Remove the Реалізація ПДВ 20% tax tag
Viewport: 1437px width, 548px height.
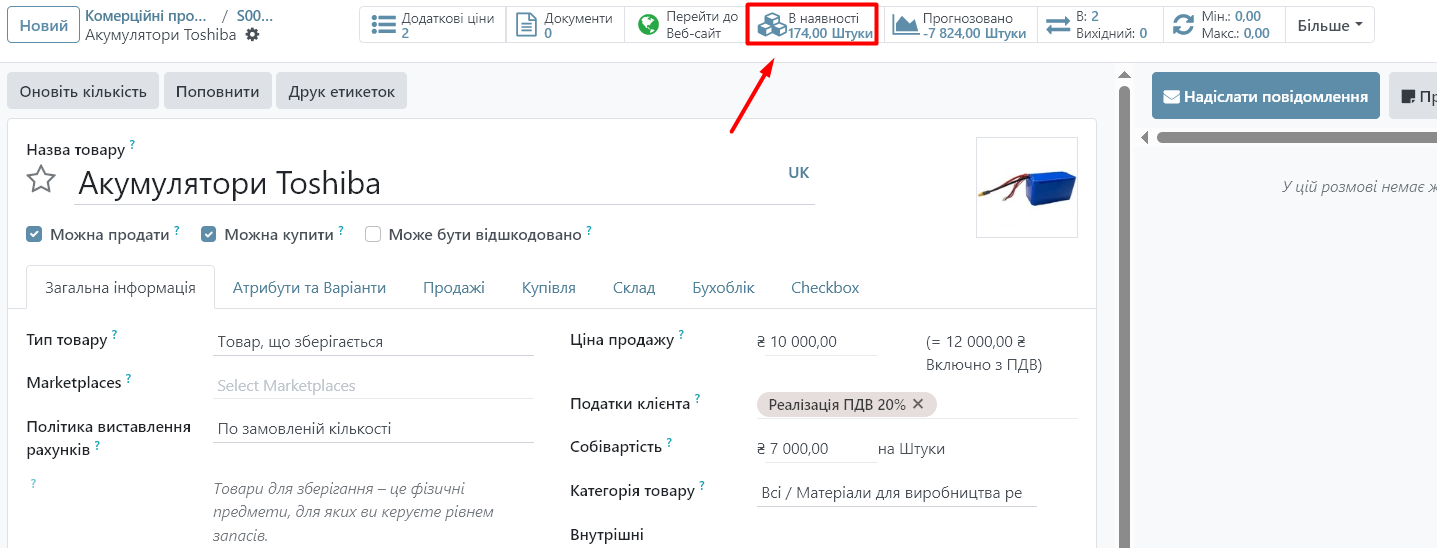(918, 404)
